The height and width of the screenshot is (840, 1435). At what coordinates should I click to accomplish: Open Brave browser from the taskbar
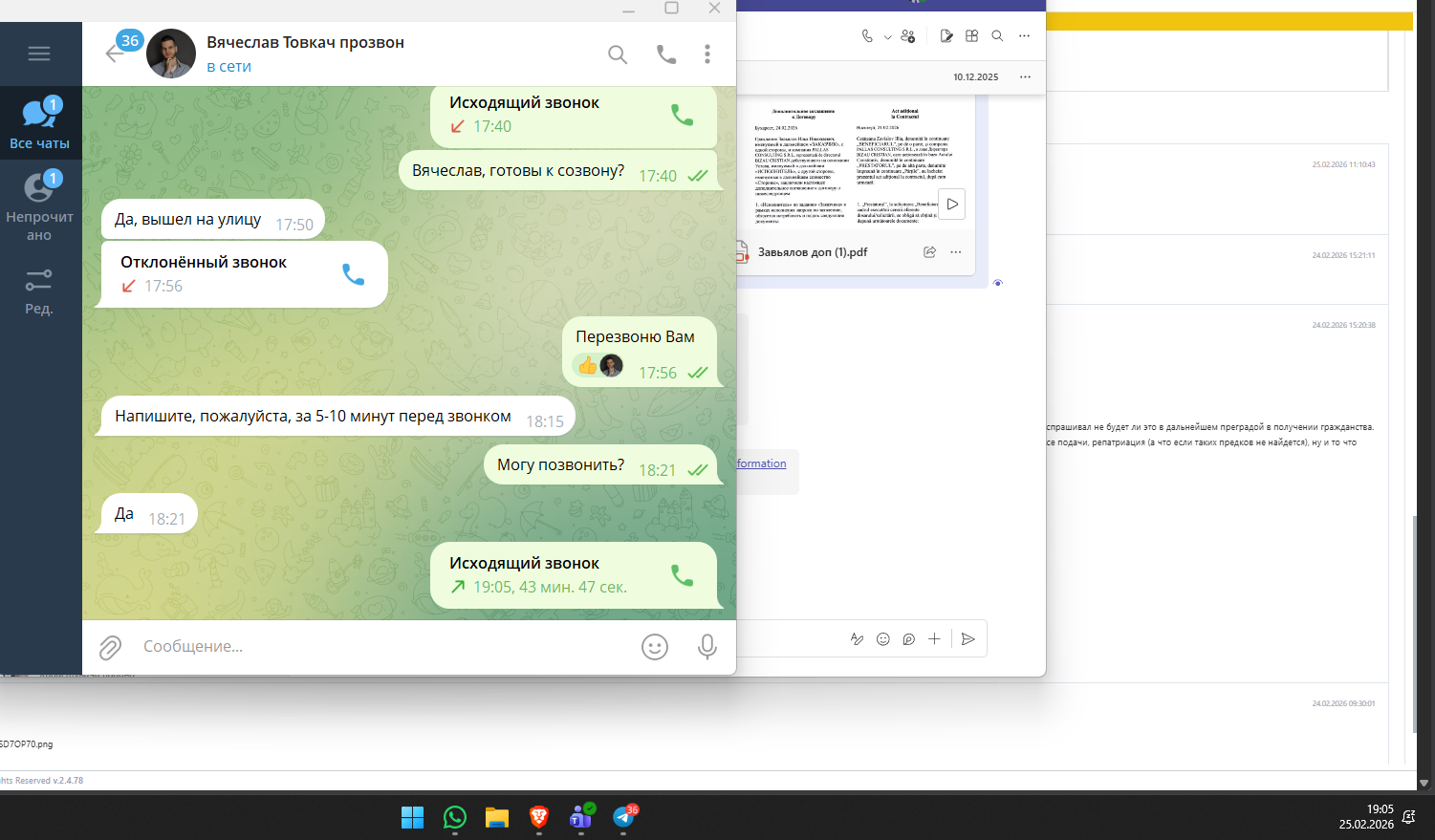coord(539,818)
